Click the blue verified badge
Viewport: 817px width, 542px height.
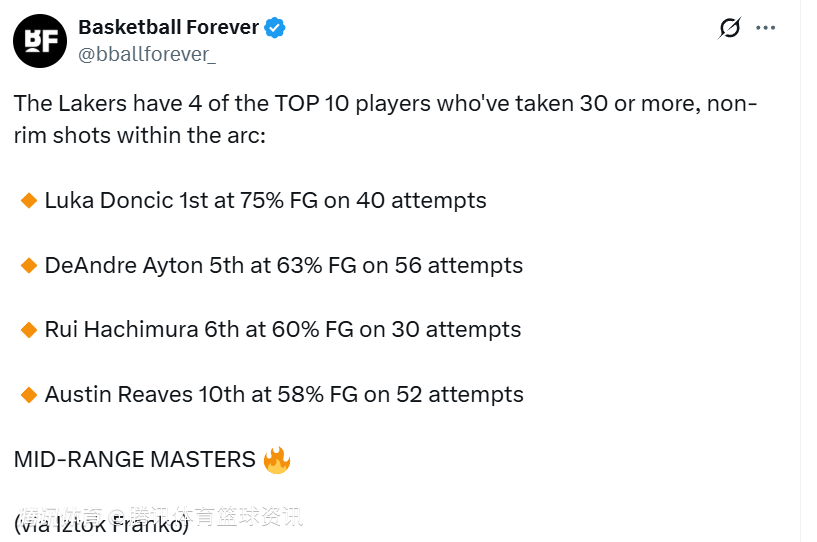pos(275,28)
